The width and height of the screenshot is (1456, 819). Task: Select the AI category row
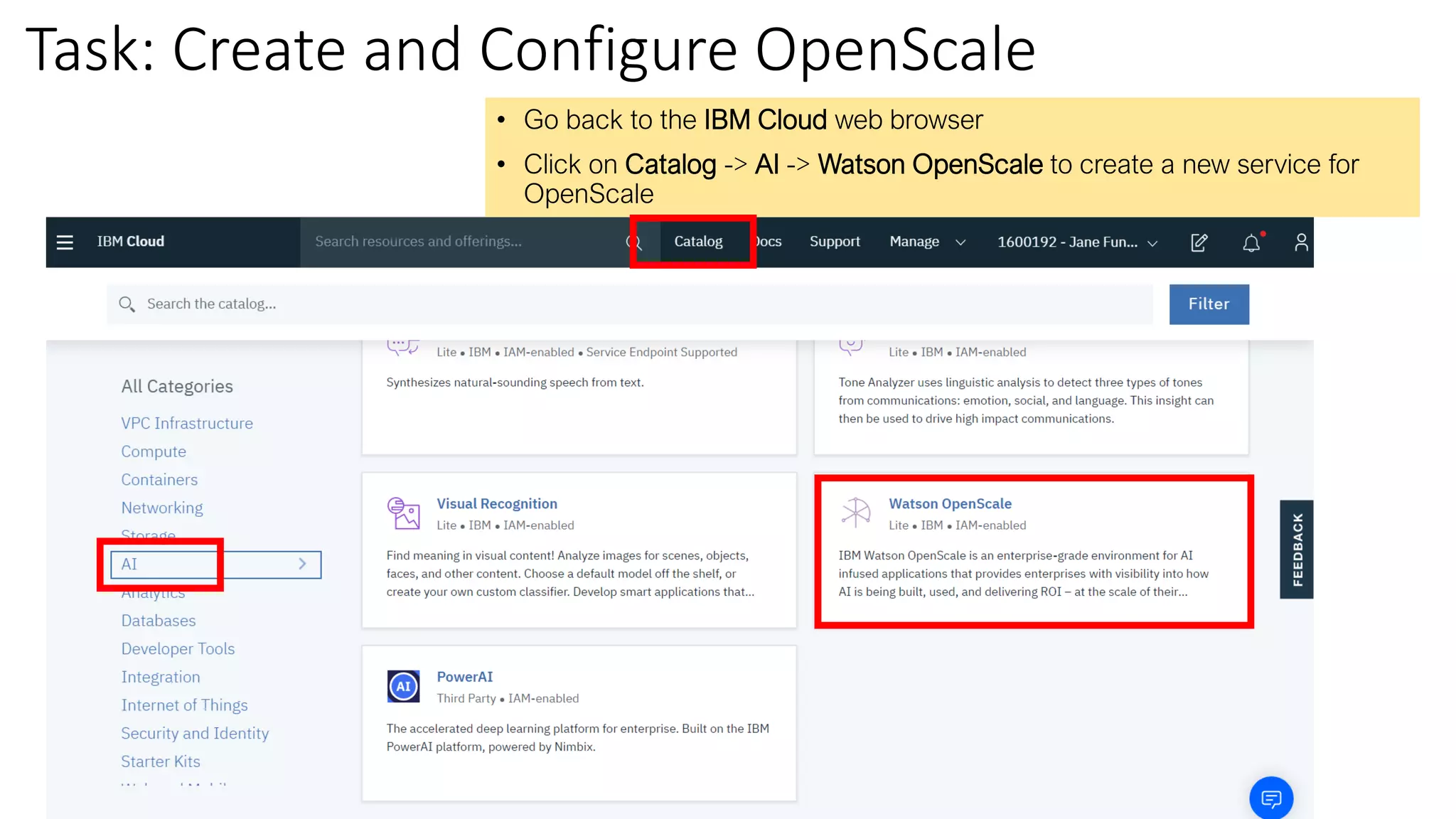click(x=216, y=564)
